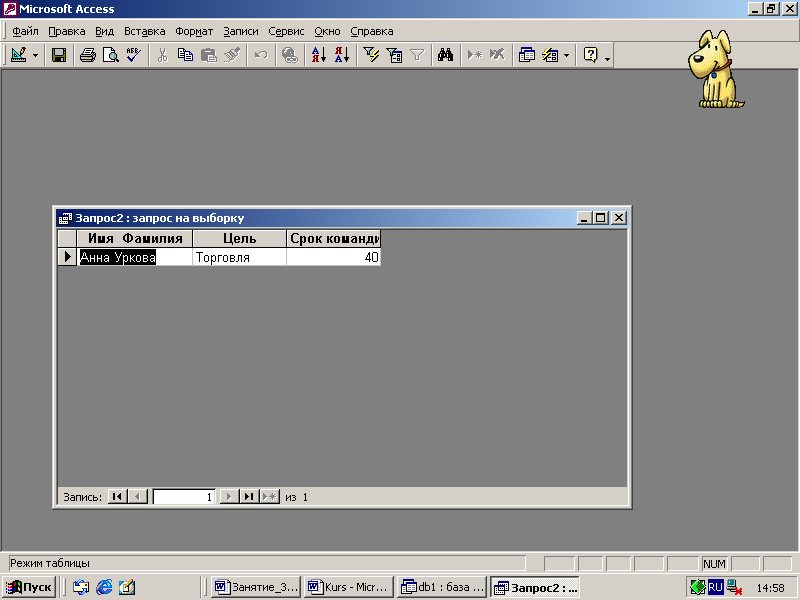The image size is (800, 600).
Task: Open the Правка menu
Action: [x=67, y=31]
